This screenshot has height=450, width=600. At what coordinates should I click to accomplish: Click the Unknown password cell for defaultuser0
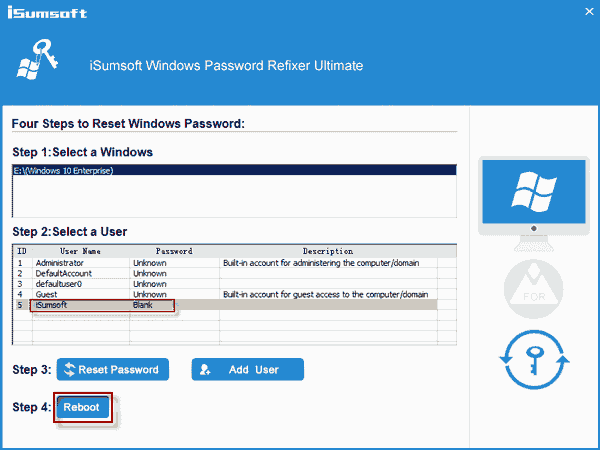click(x=174, y=284)
